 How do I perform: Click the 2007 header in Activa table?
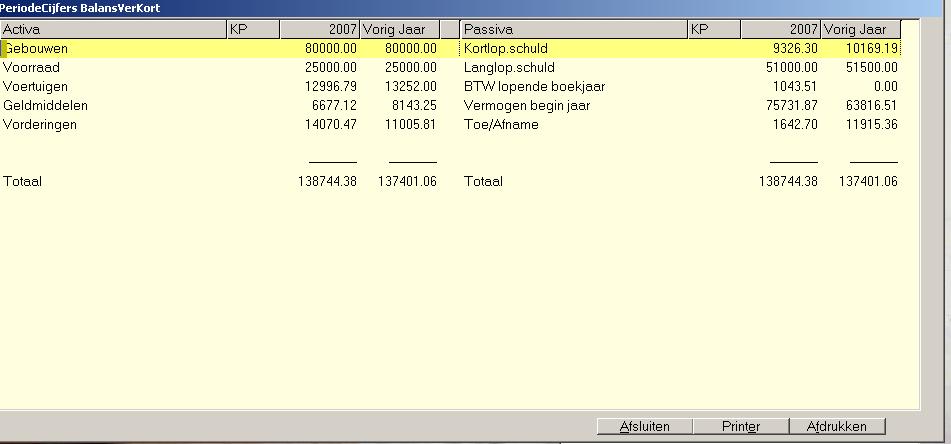point(320,29)
